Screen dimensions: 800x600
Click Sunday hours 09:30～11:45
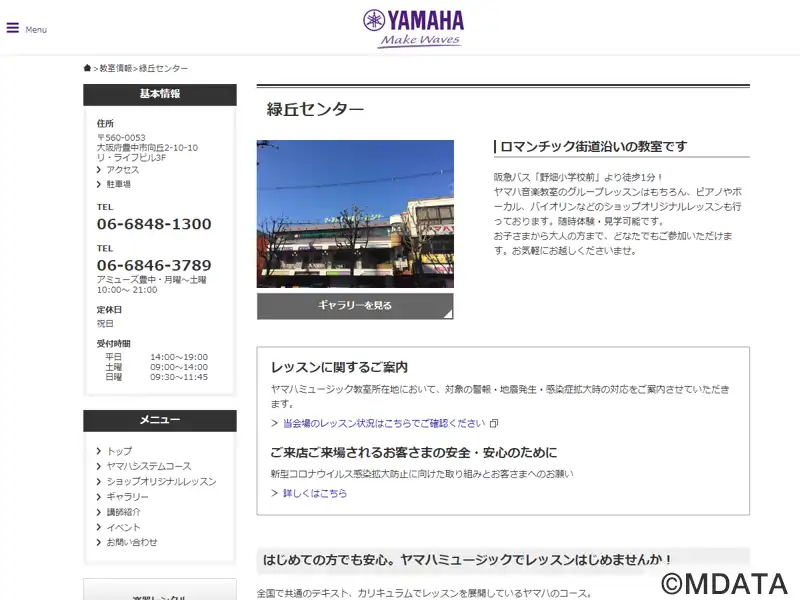[x=179, y=378]
